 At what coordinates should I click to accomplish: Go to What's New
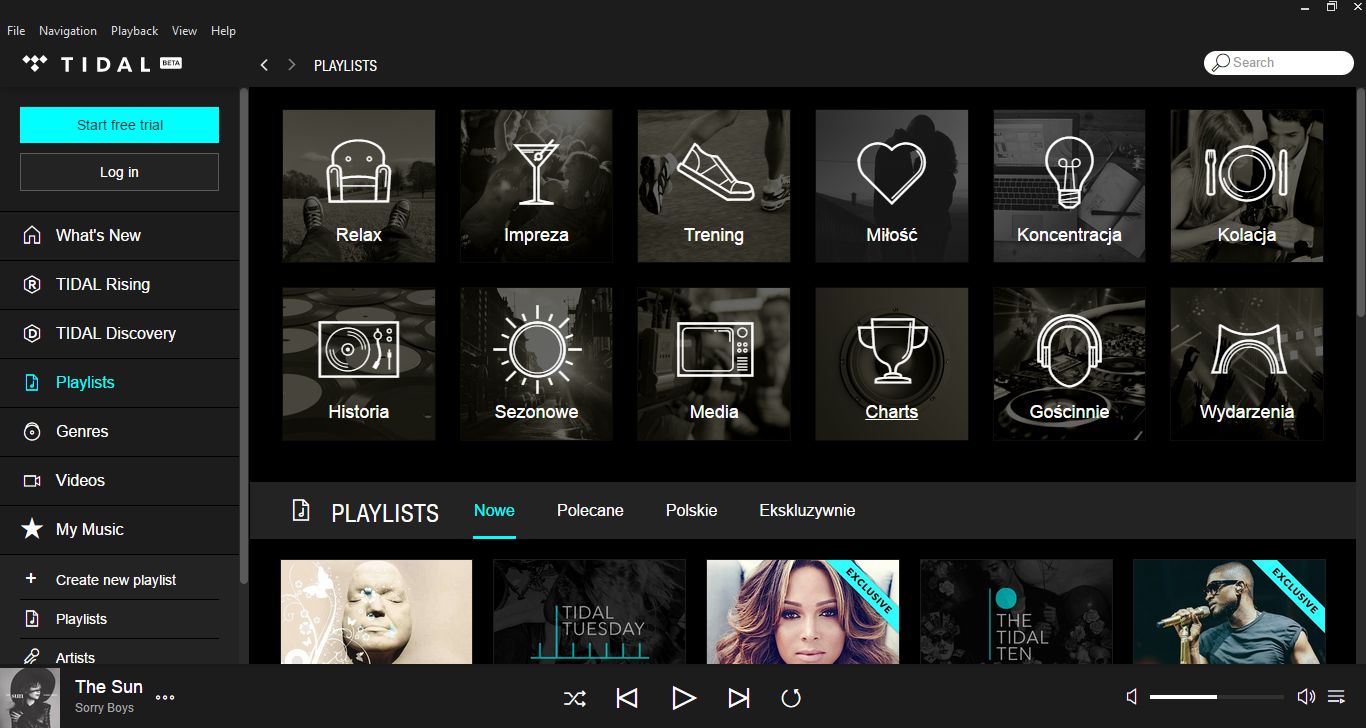pos(119,236)
